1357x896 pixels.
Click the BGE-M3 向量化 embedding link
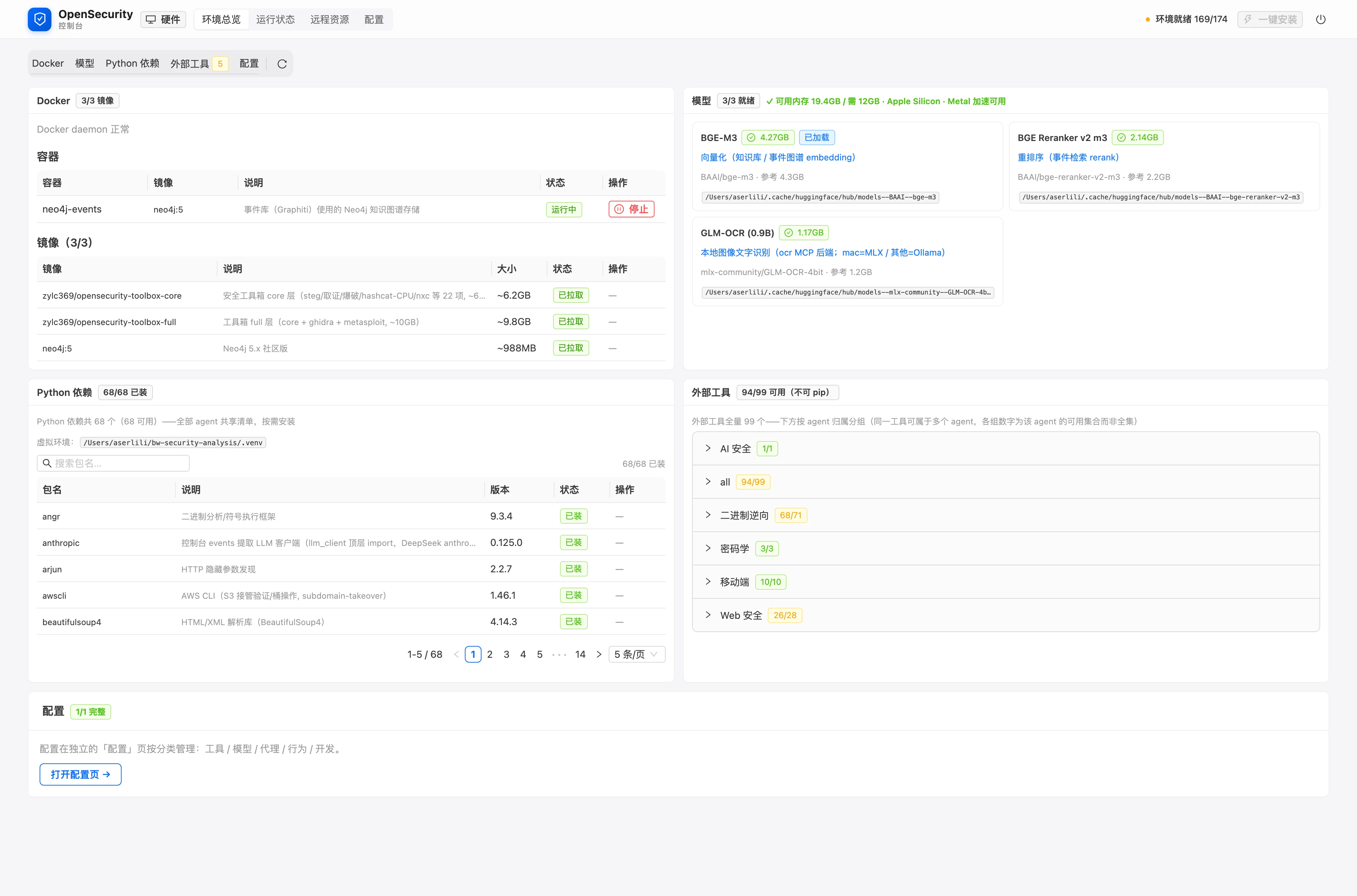(778, 157)
